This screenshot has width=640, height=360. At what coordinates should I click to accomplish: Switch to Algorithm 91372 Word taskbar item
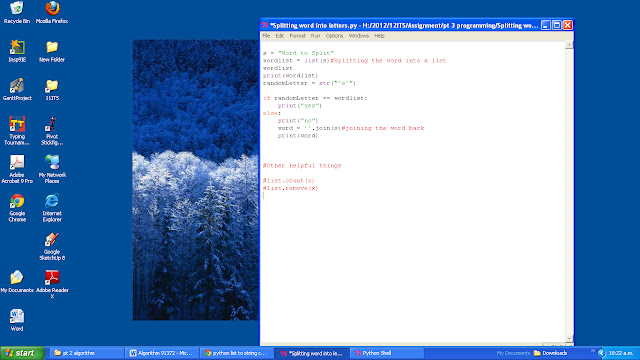[162, 353]
